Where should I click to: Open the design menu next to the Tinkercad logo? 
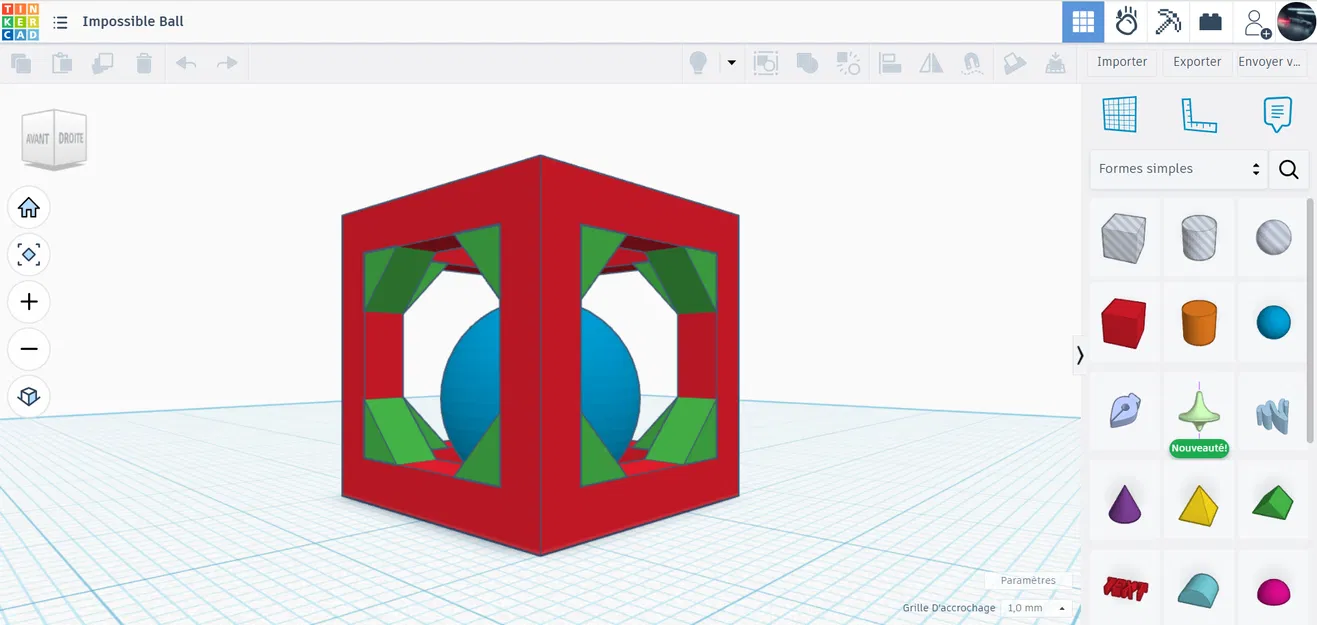(60, 22)
